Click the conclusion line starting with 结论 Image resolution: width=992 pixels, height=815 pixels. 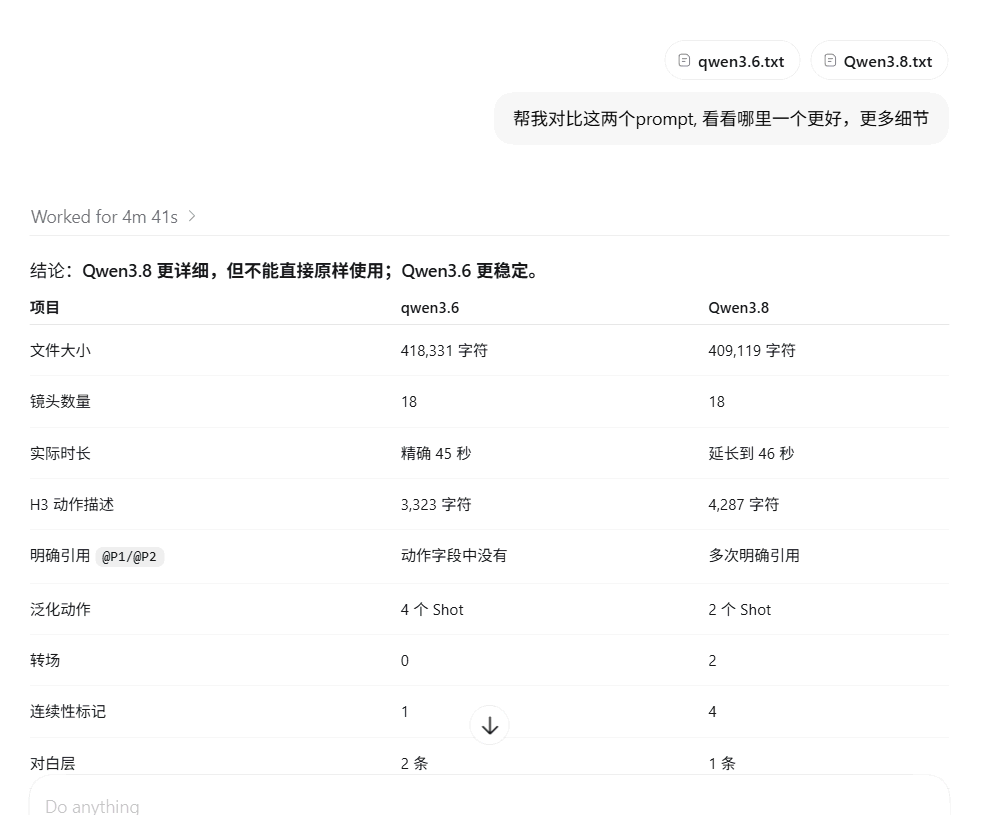coord(285,271)
